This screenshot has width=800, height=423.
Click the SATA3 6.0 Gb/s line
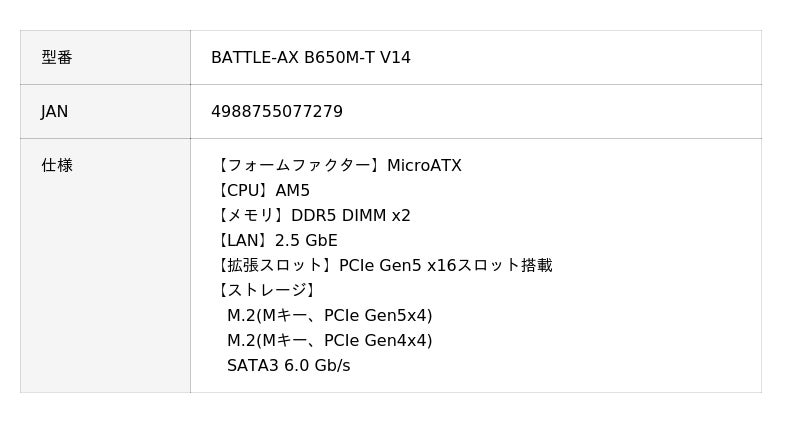289,365
